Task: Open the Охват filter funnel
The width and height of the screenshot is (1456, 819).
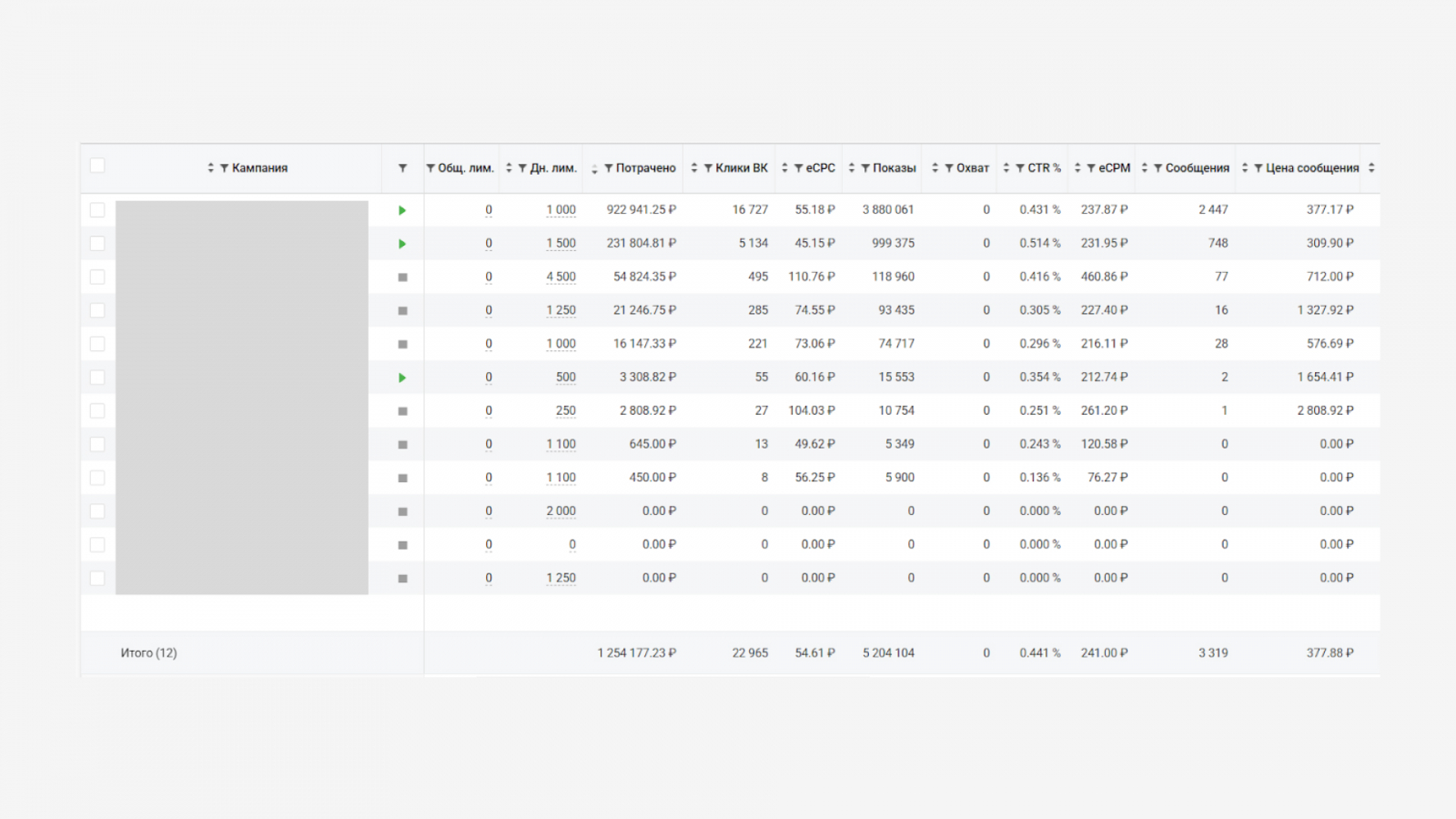Action: click(948, 168)
